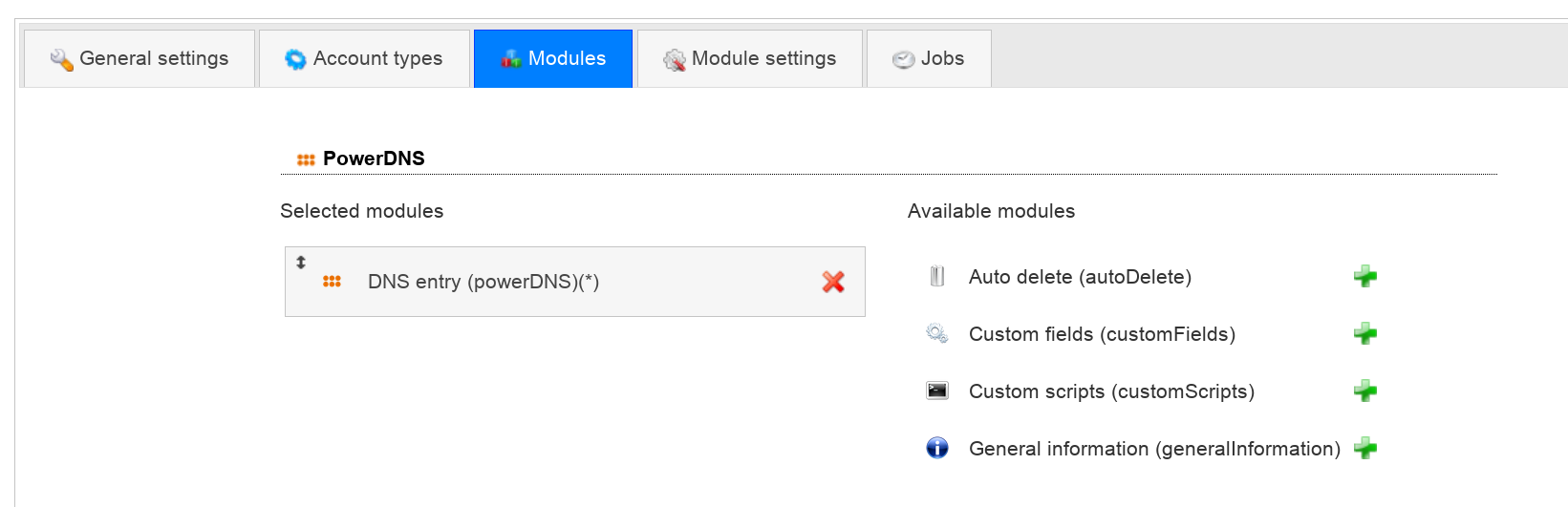Click the Custom fields gear icon

point(937,334)
